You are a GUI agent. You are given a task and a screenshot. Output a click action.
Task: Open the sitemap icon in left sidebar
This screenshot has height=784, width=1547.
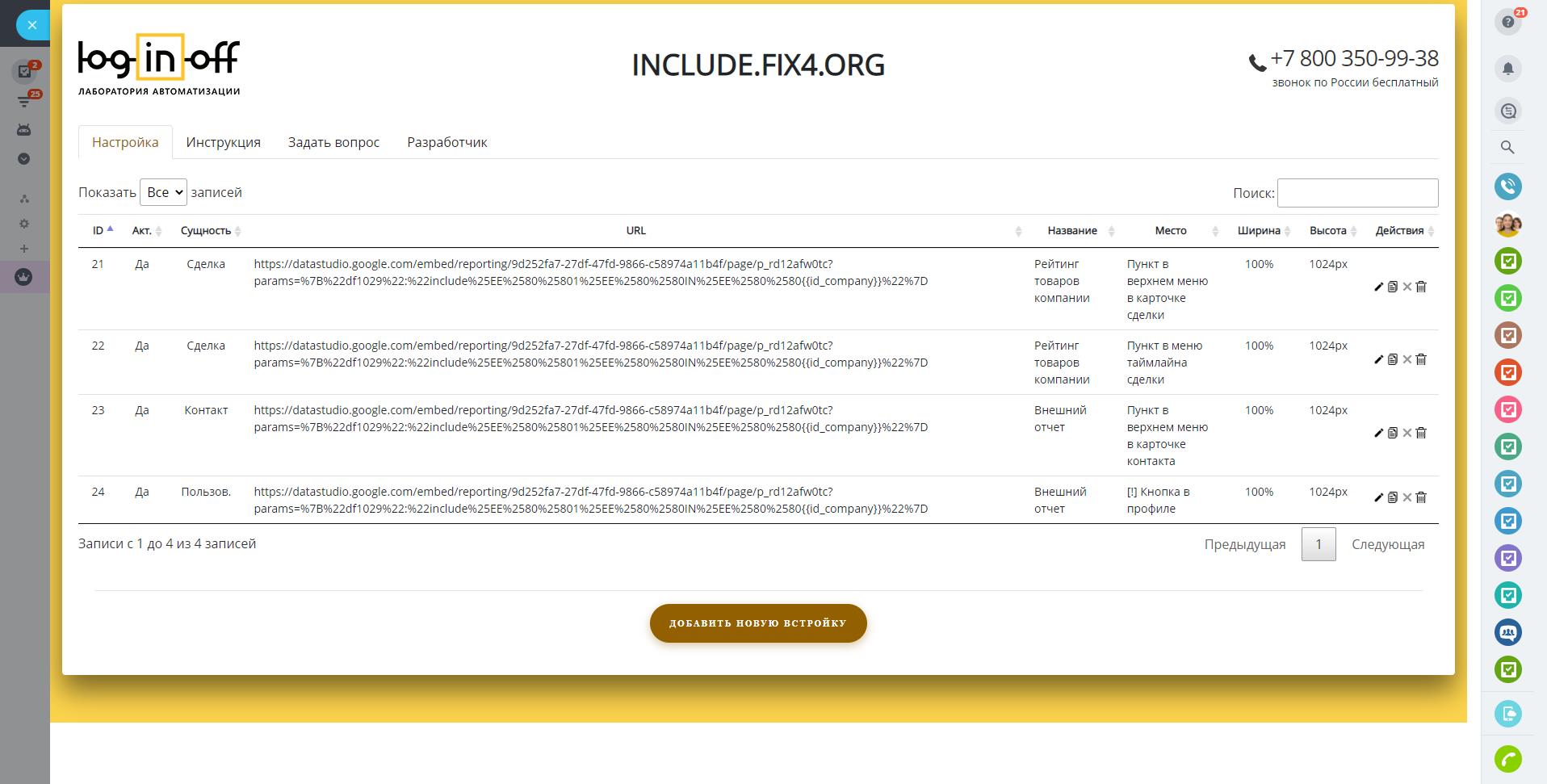(x=24, y=199)
